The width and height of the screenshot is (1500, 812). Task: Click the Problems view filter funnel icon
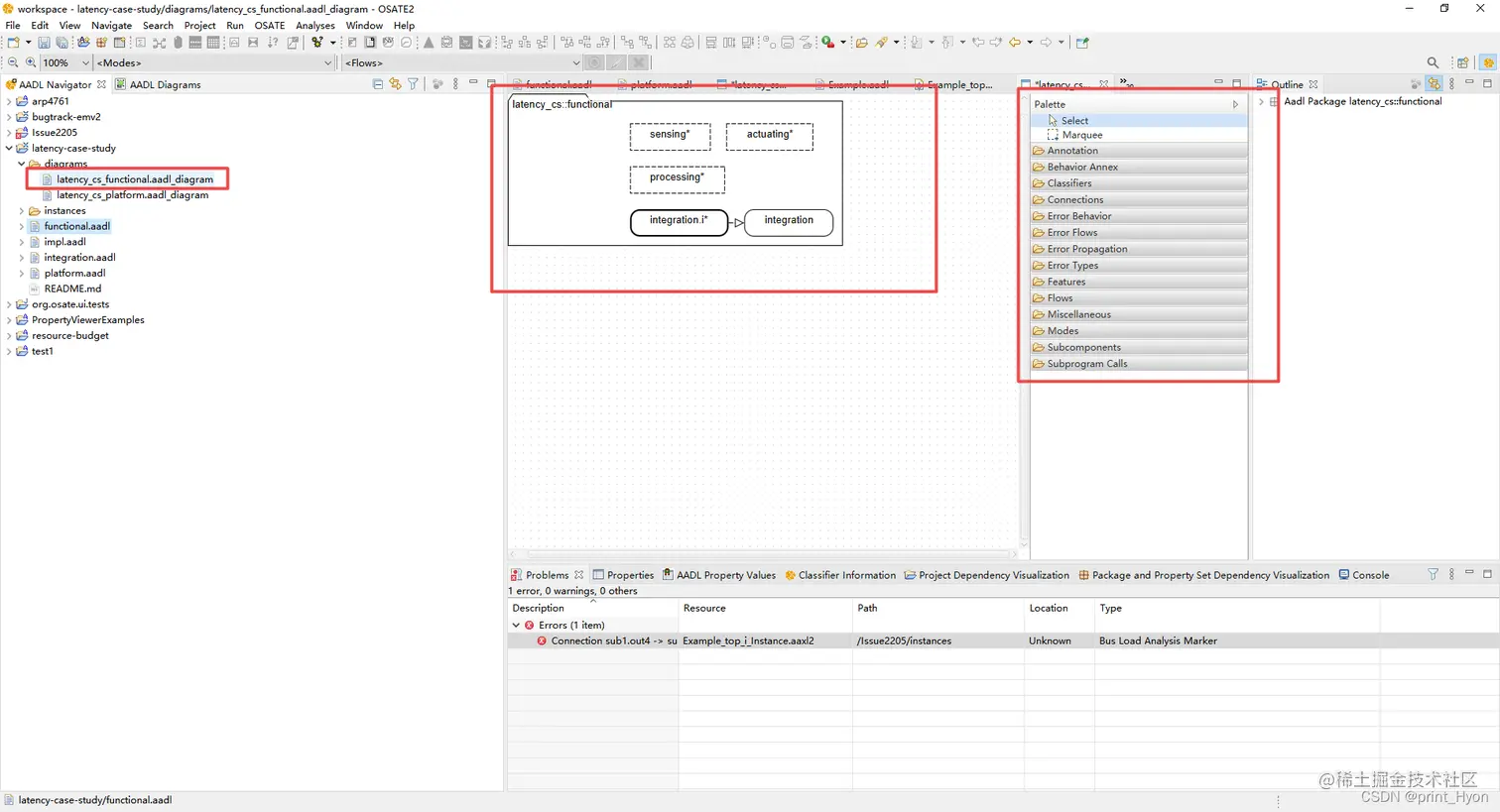(x=1433, y=574)
